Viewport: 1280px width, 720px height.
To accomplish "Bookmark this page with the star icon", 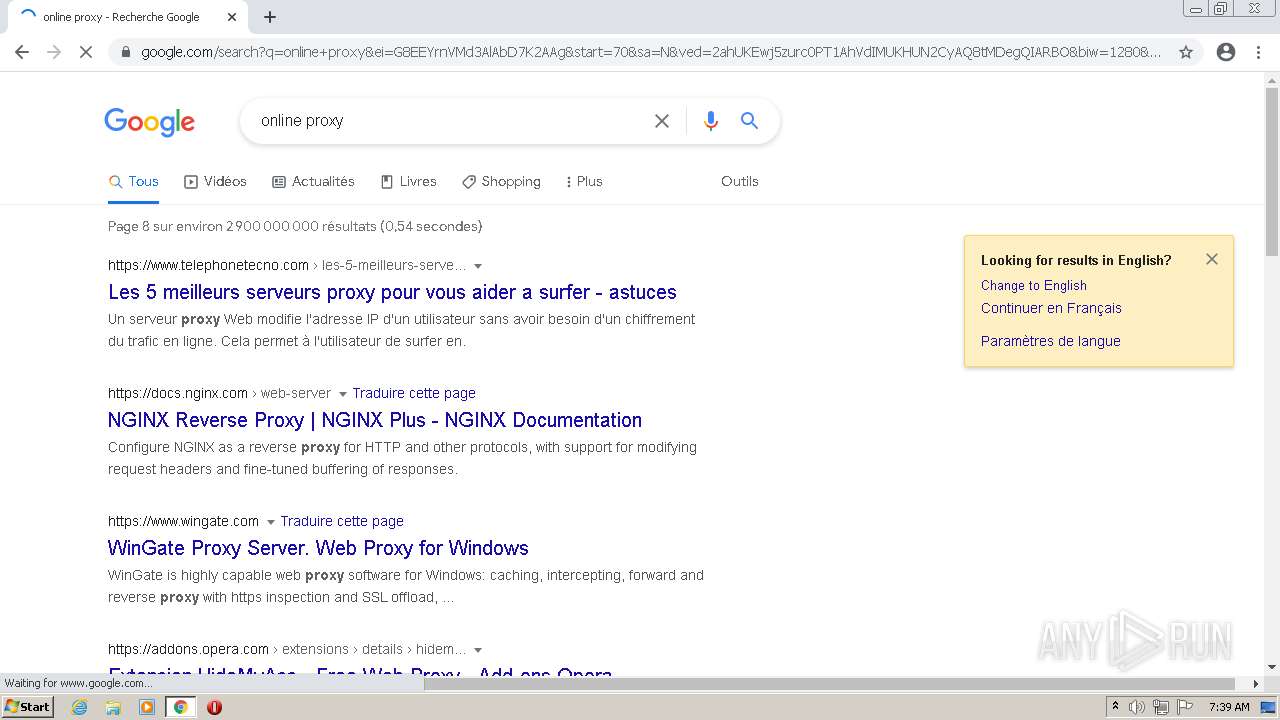I will (1186, 52).
